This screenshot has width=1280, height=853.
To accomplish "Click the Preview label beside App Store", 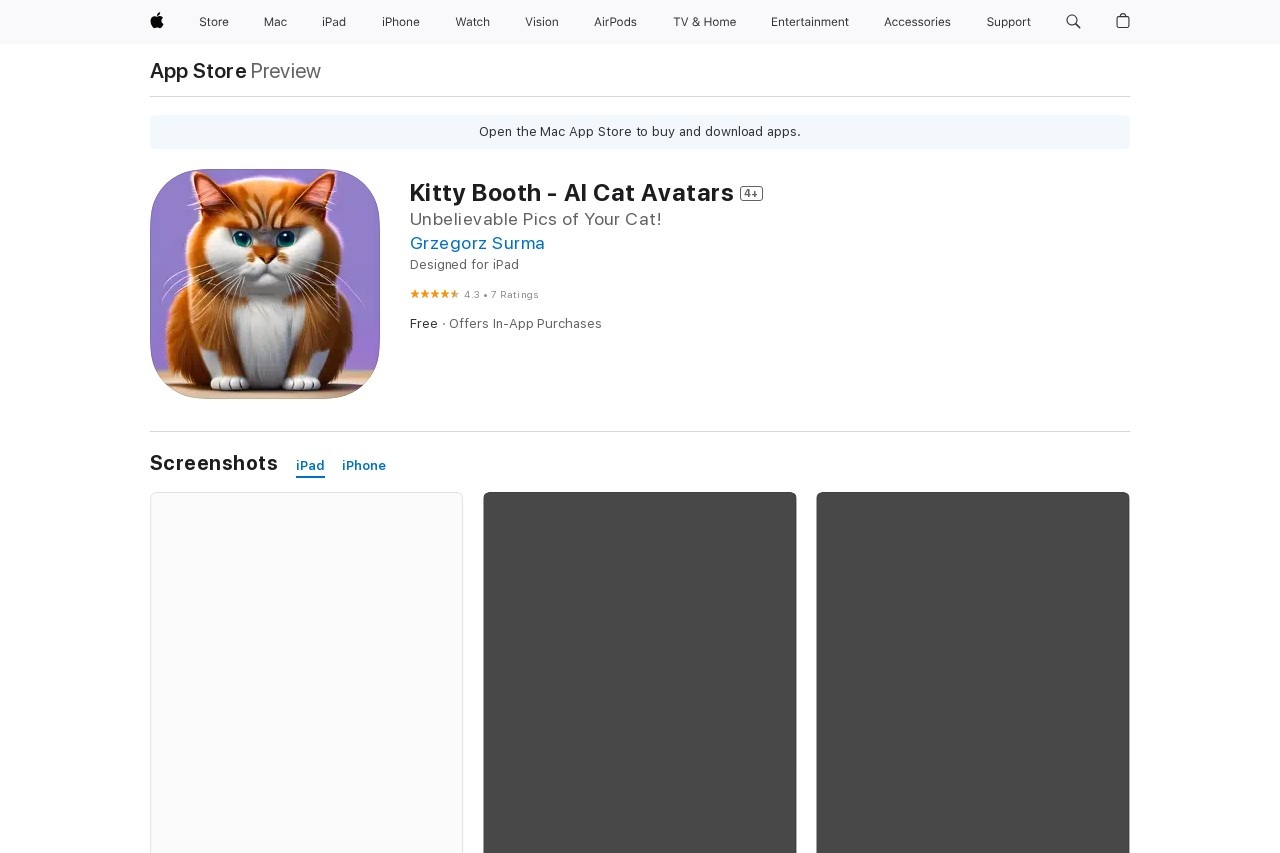I will click(x=286, y=71).
